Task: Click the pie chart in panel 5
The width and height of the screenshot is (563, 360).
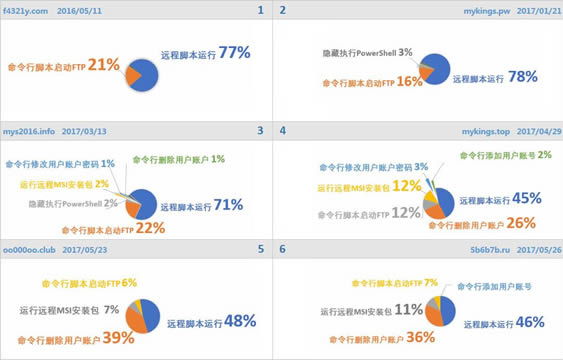Action: [143, 316]
